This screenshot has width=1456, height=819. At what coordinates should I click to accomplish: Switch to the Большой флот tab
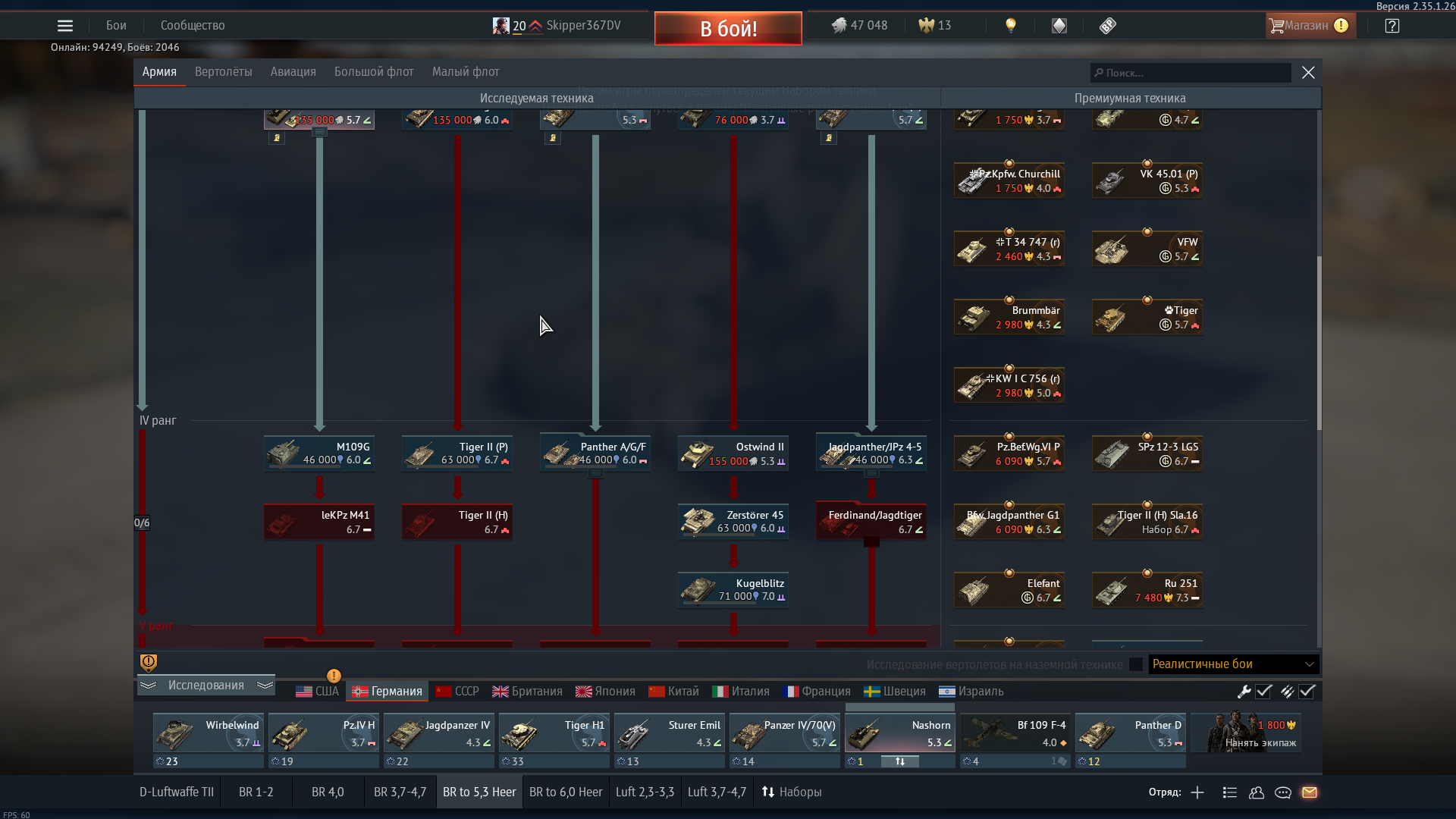[374, 72]
